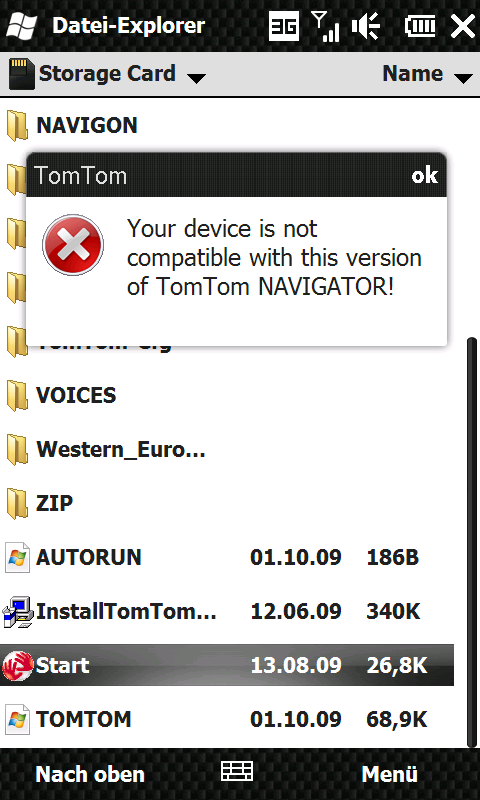Screen dimensions: 480x800
Task: Click the AUTORUN file icon
Action: coord(18,557)
